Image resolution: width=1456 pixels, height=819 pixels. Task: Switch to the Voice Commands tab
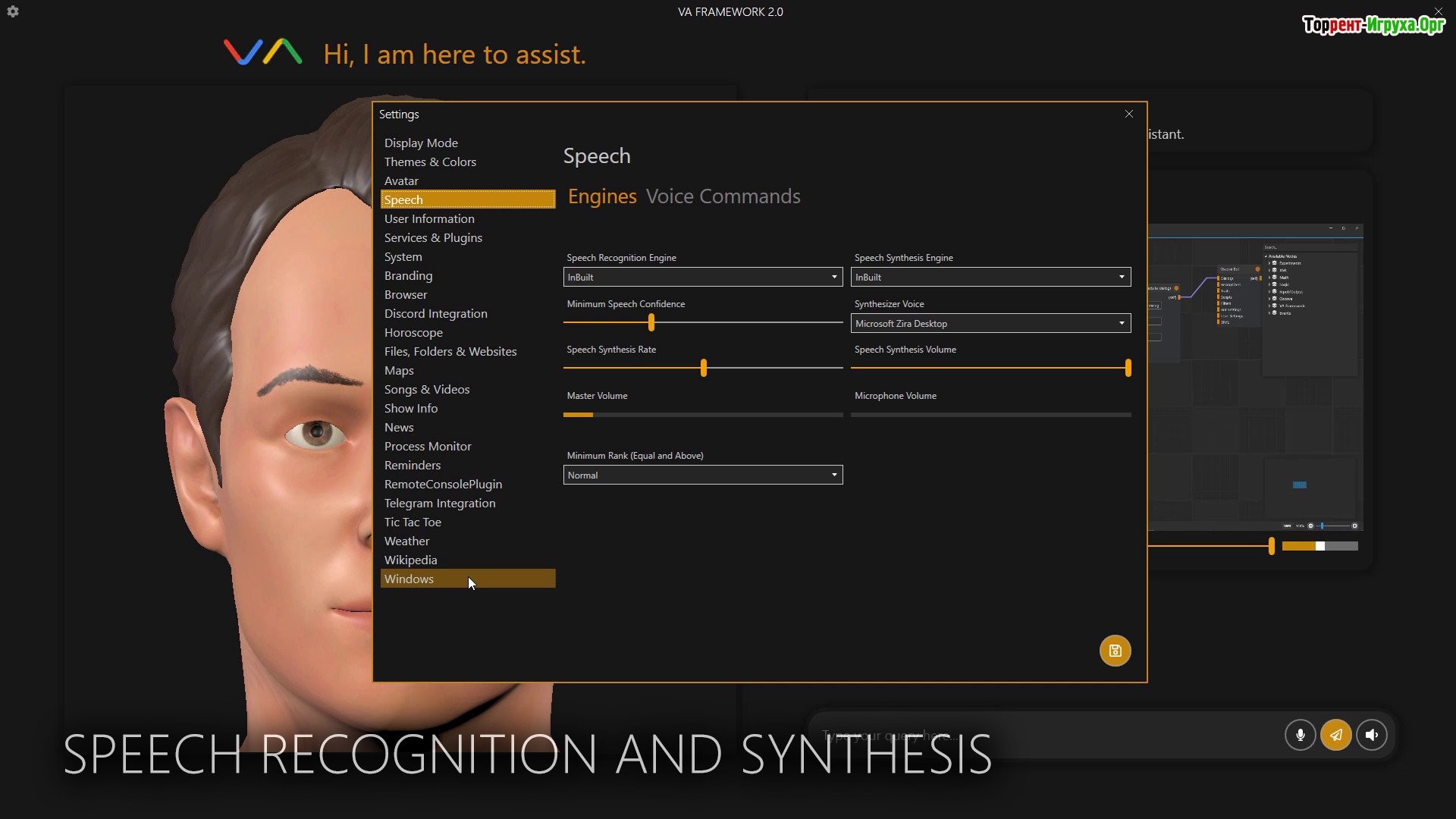pyautogui.click(x=723, y=196)
